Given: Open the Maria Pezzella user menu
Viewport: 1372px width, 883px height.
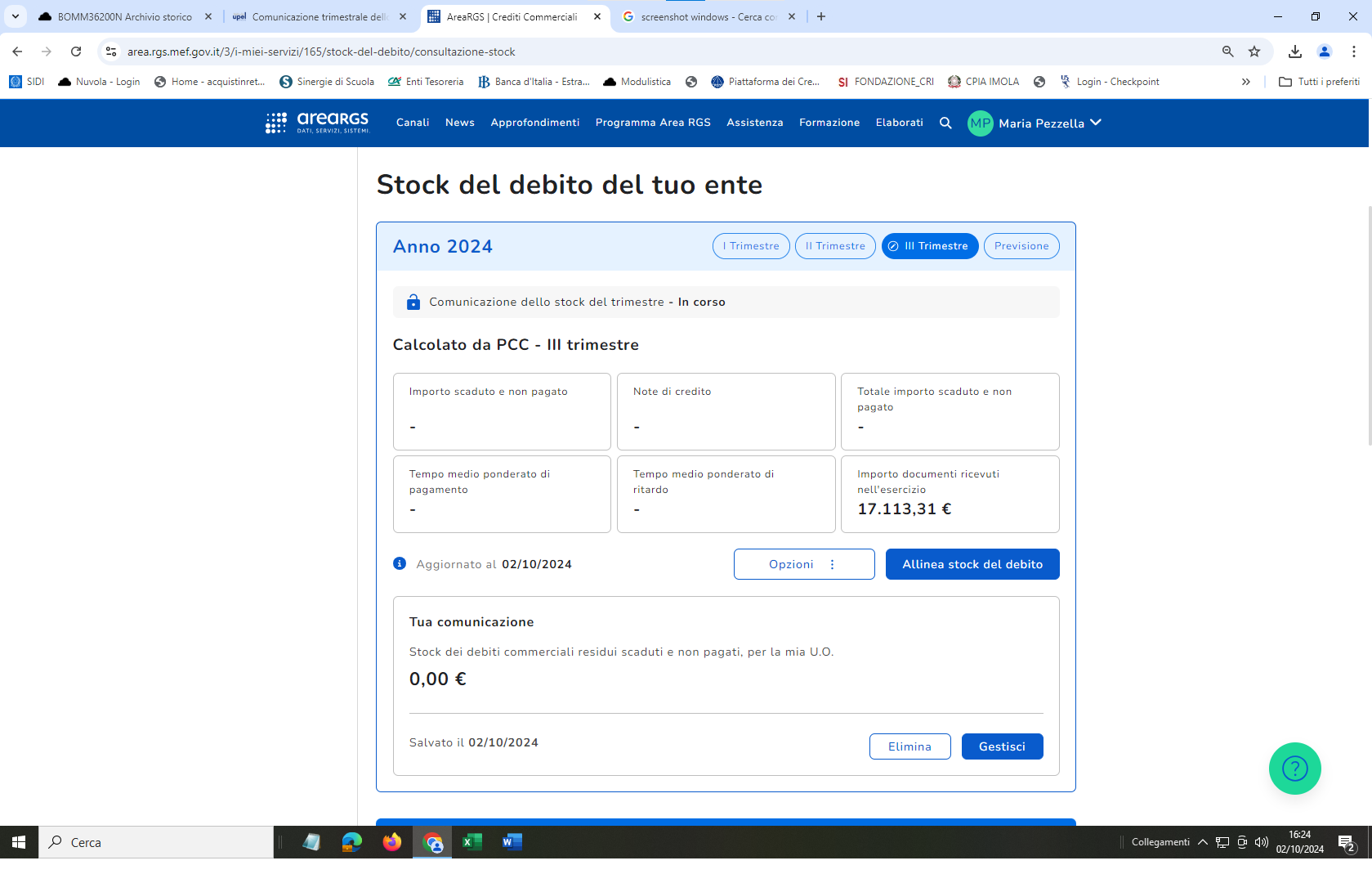Looking at the screenshot, I should (x=1035, y=123).
